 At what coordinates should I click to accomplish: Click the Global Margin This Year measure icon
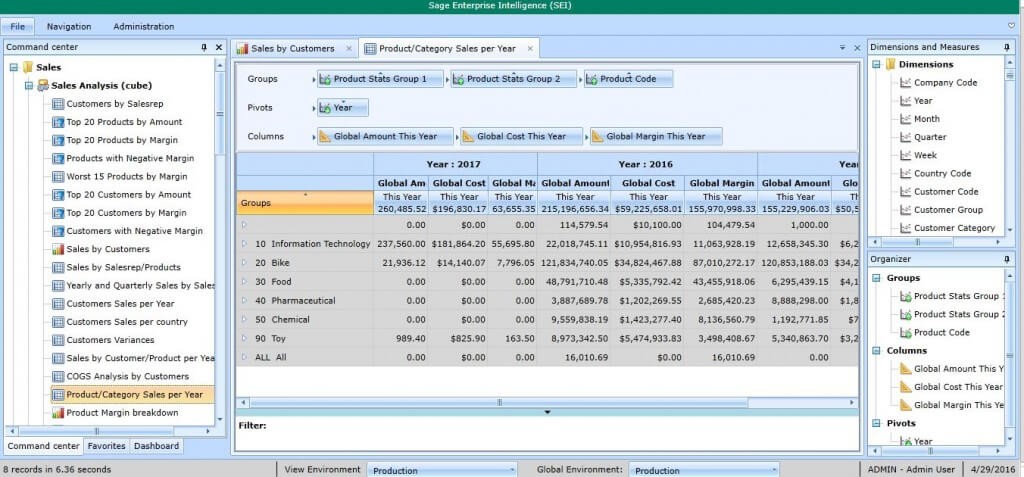[x=597, y=137]
